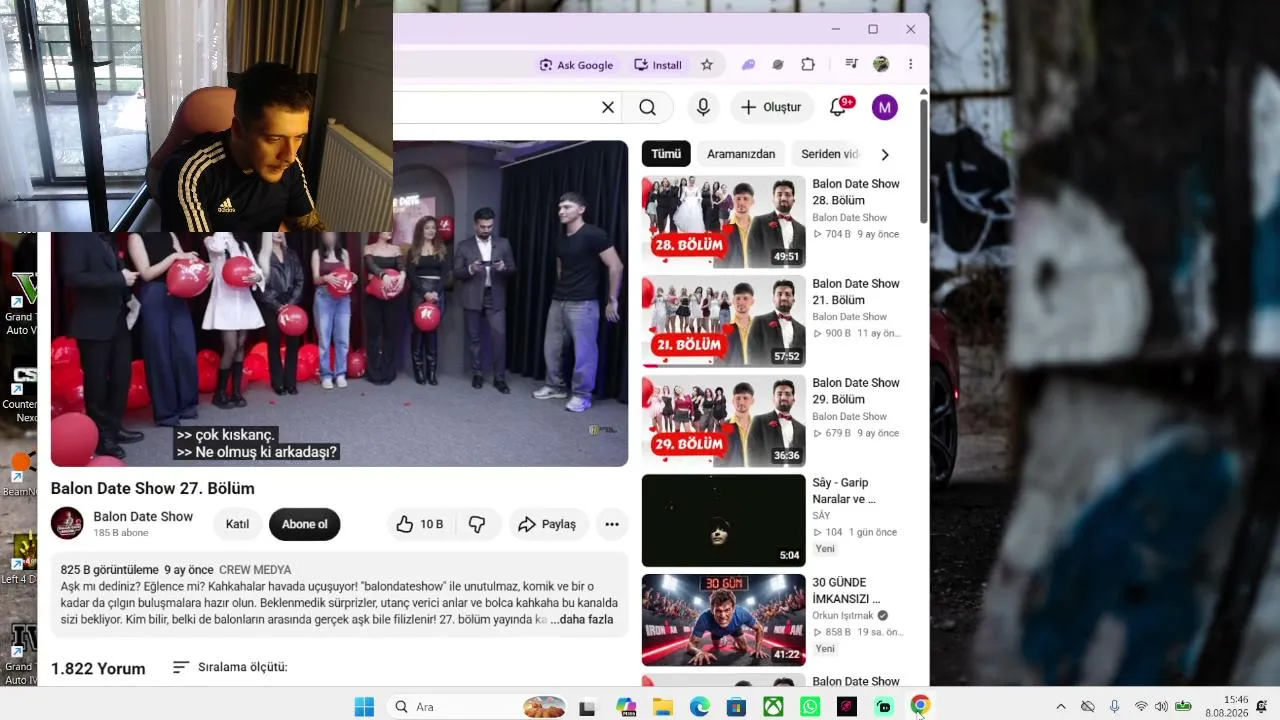Open the purple extension icon in Chrome toolbar
This screenshot has height=720, width=1280.
[x=748, y=65]
